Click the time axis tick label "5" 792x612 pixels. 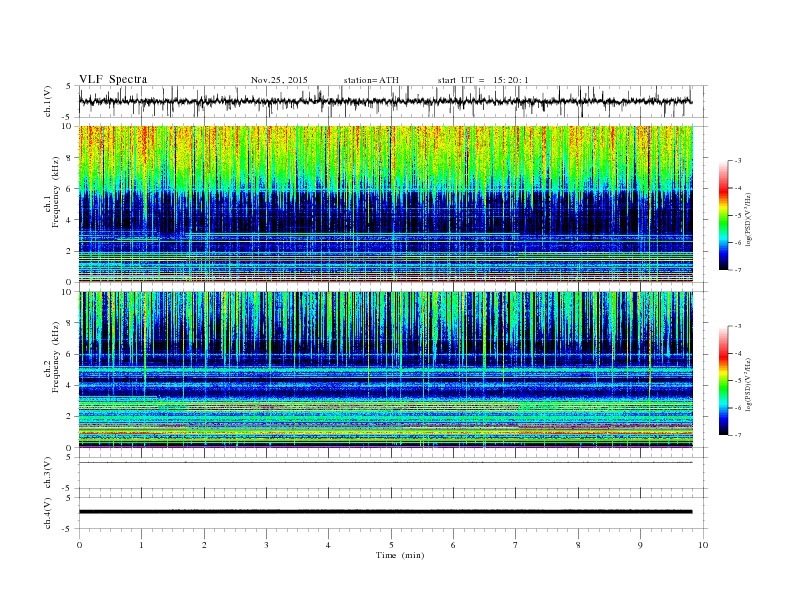point(391,545)
